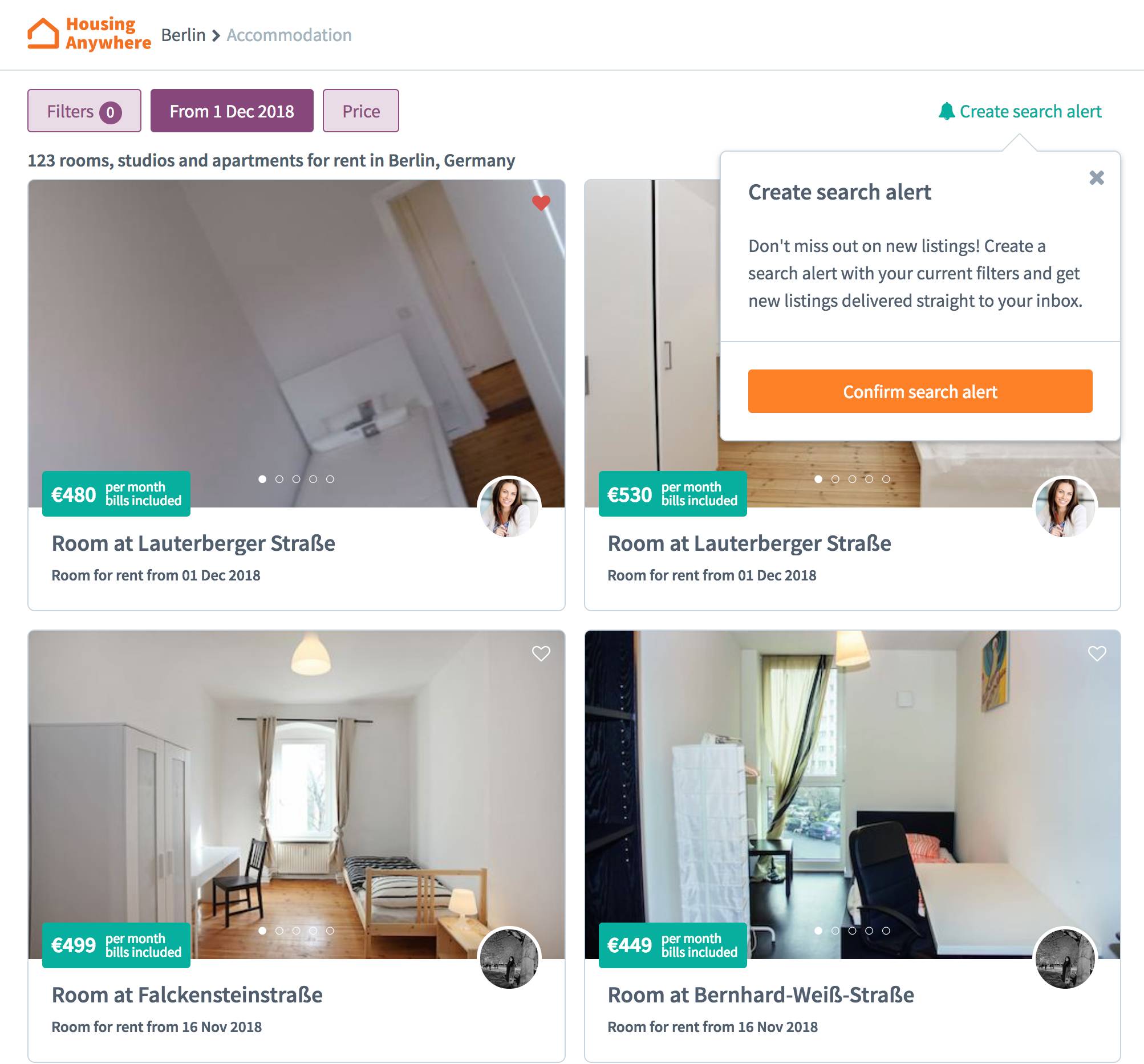
Task: Confirm the search alert
Action: 920,391
